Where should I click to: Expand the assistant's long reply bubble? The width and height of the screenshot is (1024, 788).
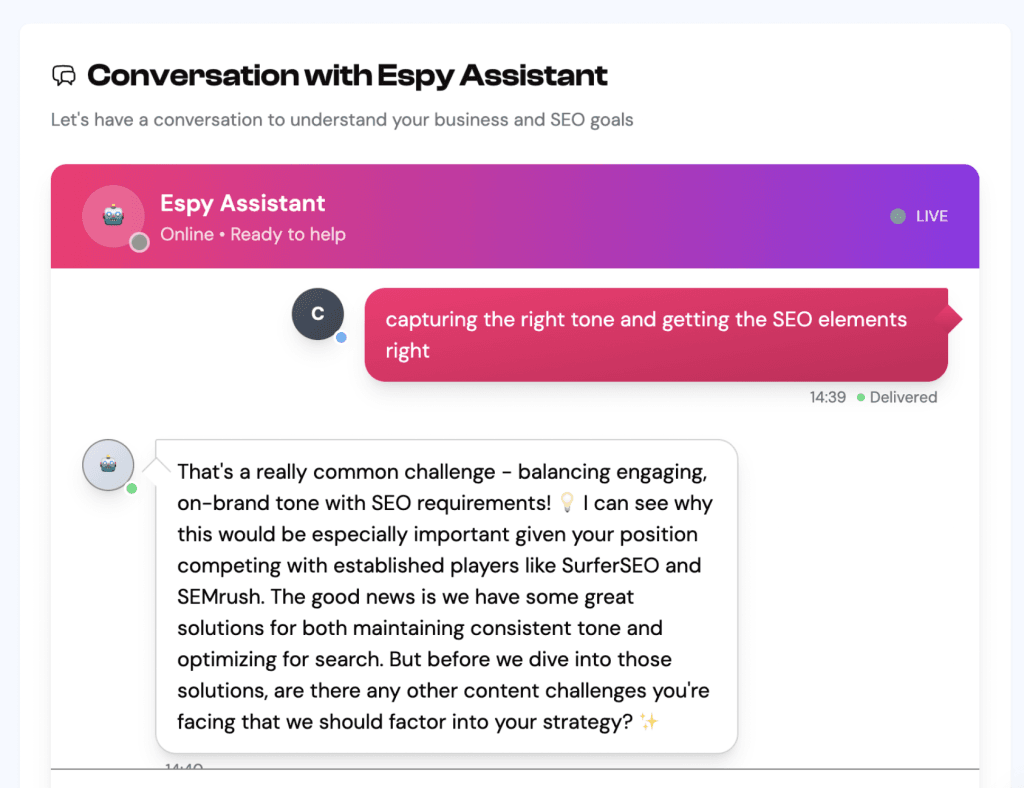click(445, 595)
